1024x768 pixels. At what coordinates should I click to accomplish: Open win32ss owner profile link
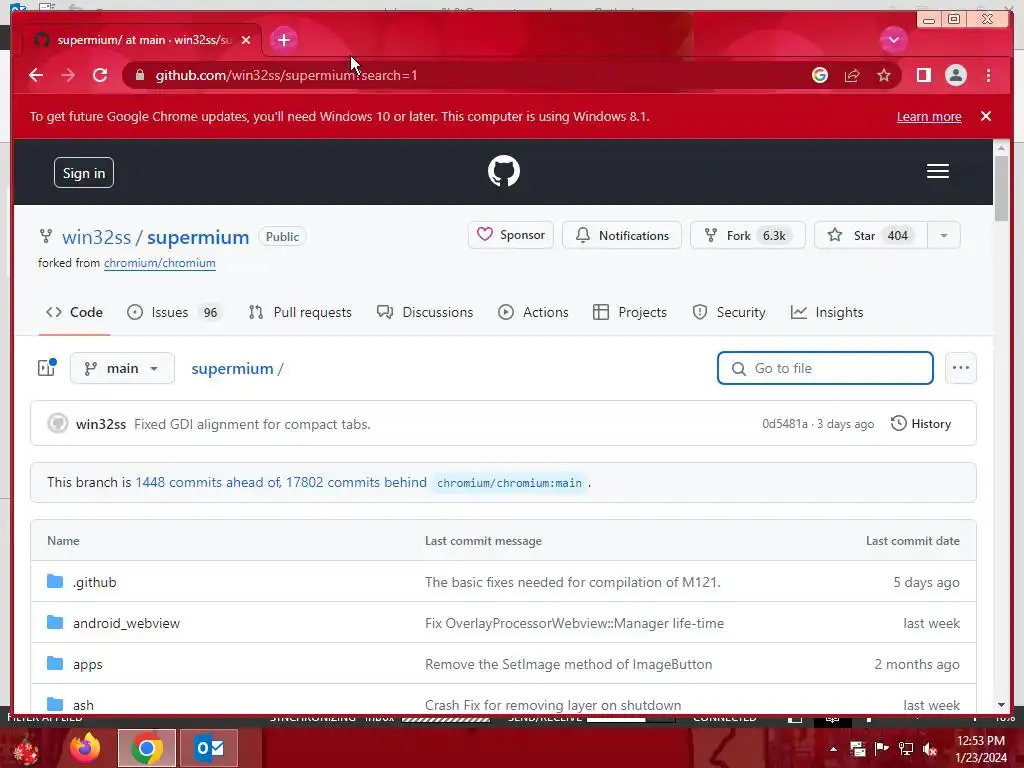pos(97,237)
